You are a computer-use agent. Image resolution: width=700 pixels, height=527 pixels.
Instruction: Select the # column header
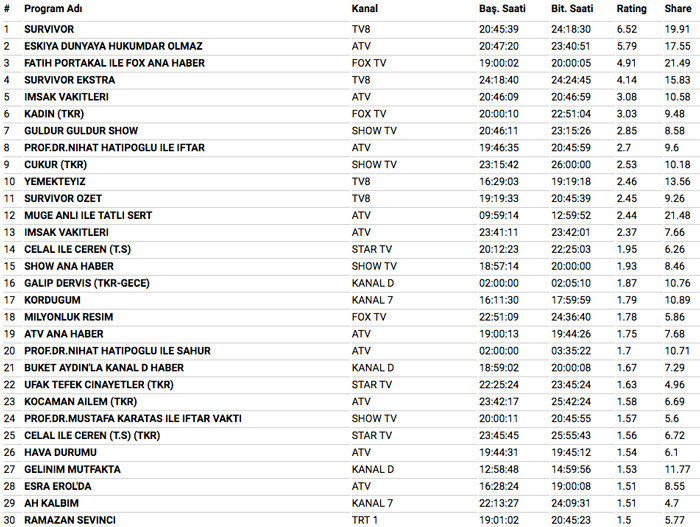(x=6, y=8)
